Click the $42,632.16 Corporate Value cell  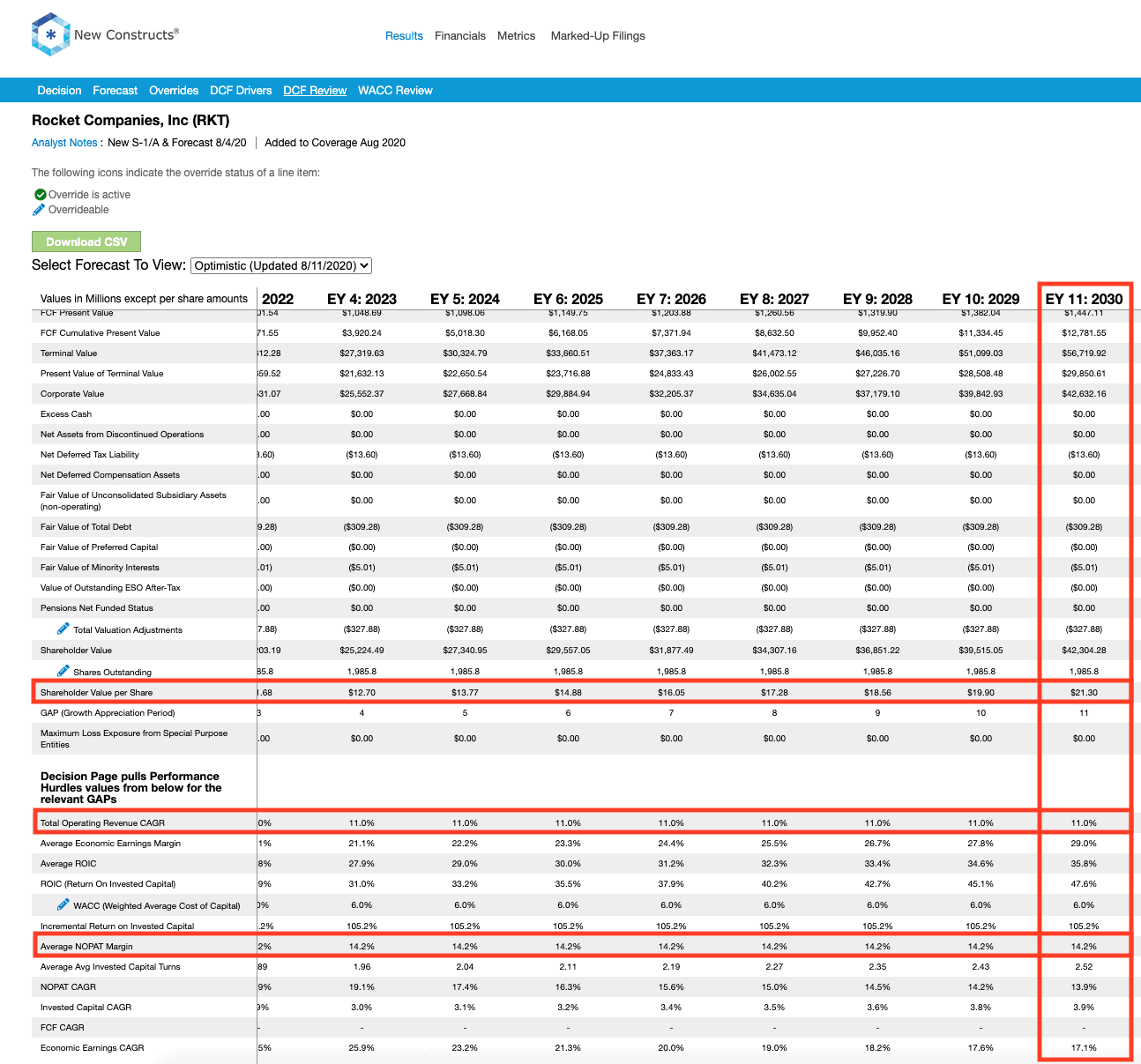1084,394
